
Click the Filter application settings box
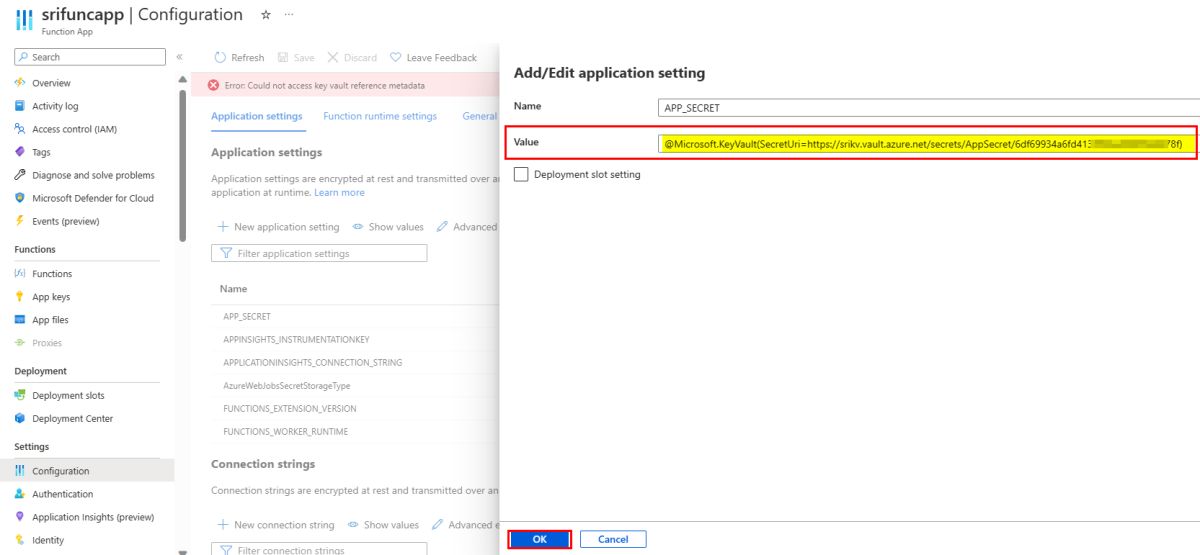click(319, 254)
